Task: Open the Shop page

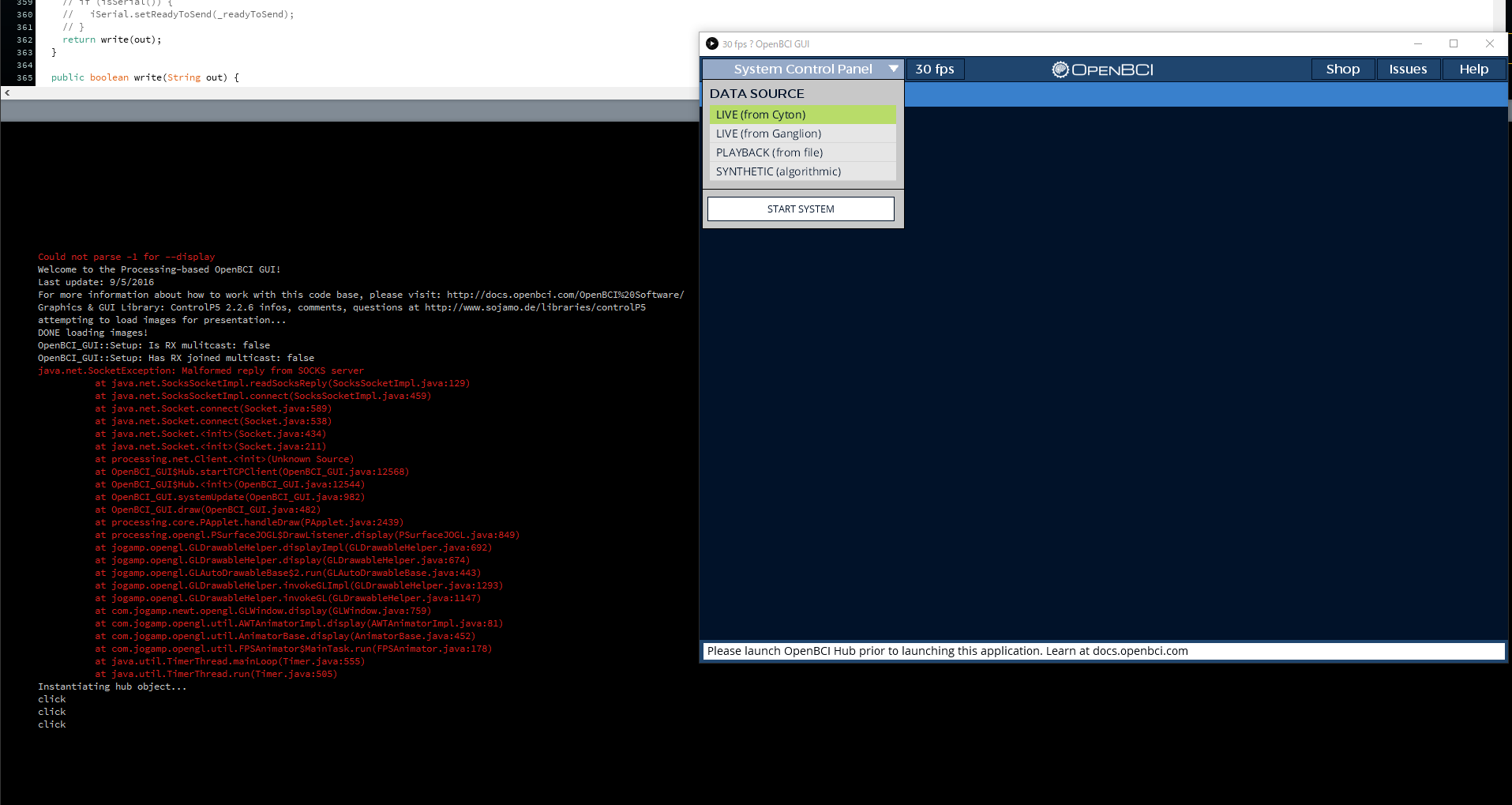Action: point(1341,69)
